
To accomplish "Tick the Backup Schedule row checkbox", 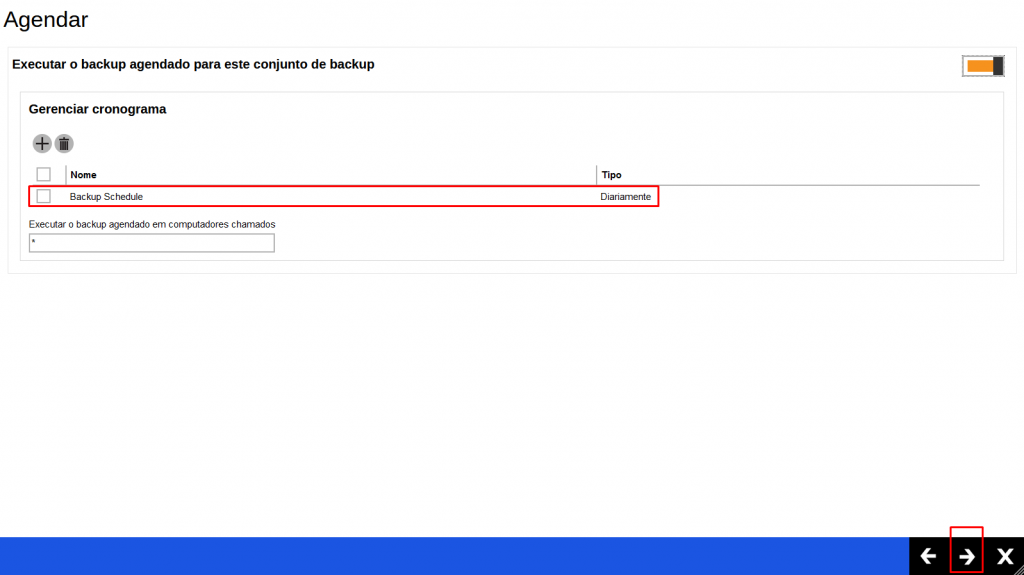I will click(x=43, y=196).
